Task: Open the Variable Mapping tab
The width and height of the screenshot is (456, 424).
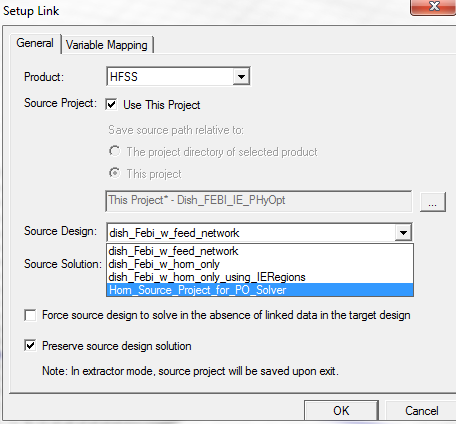Action: coord(107,45)
